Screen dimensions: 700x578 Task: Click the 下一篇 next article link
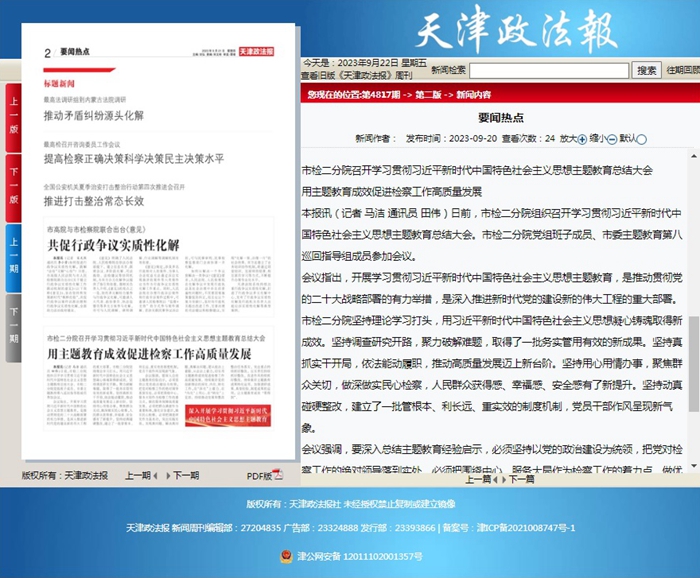click(x=521, y=479)
